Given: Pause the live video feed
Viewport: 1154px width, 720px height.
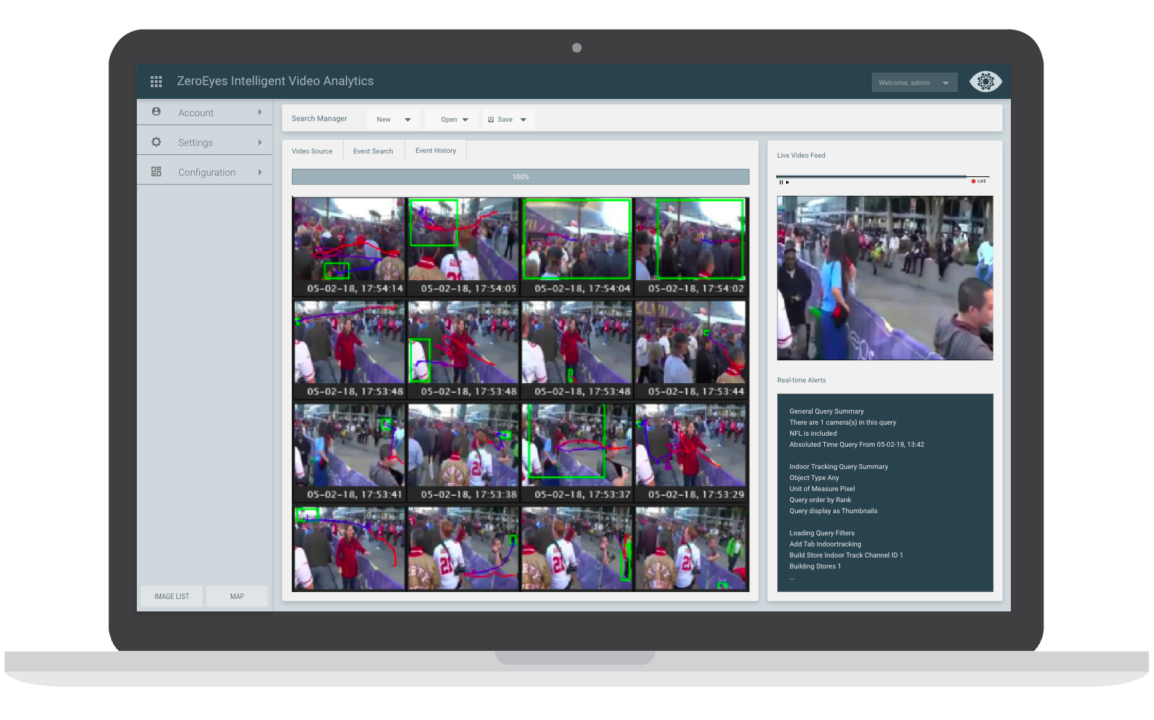Looking at the screenshot, I should [x=781, y=182].
